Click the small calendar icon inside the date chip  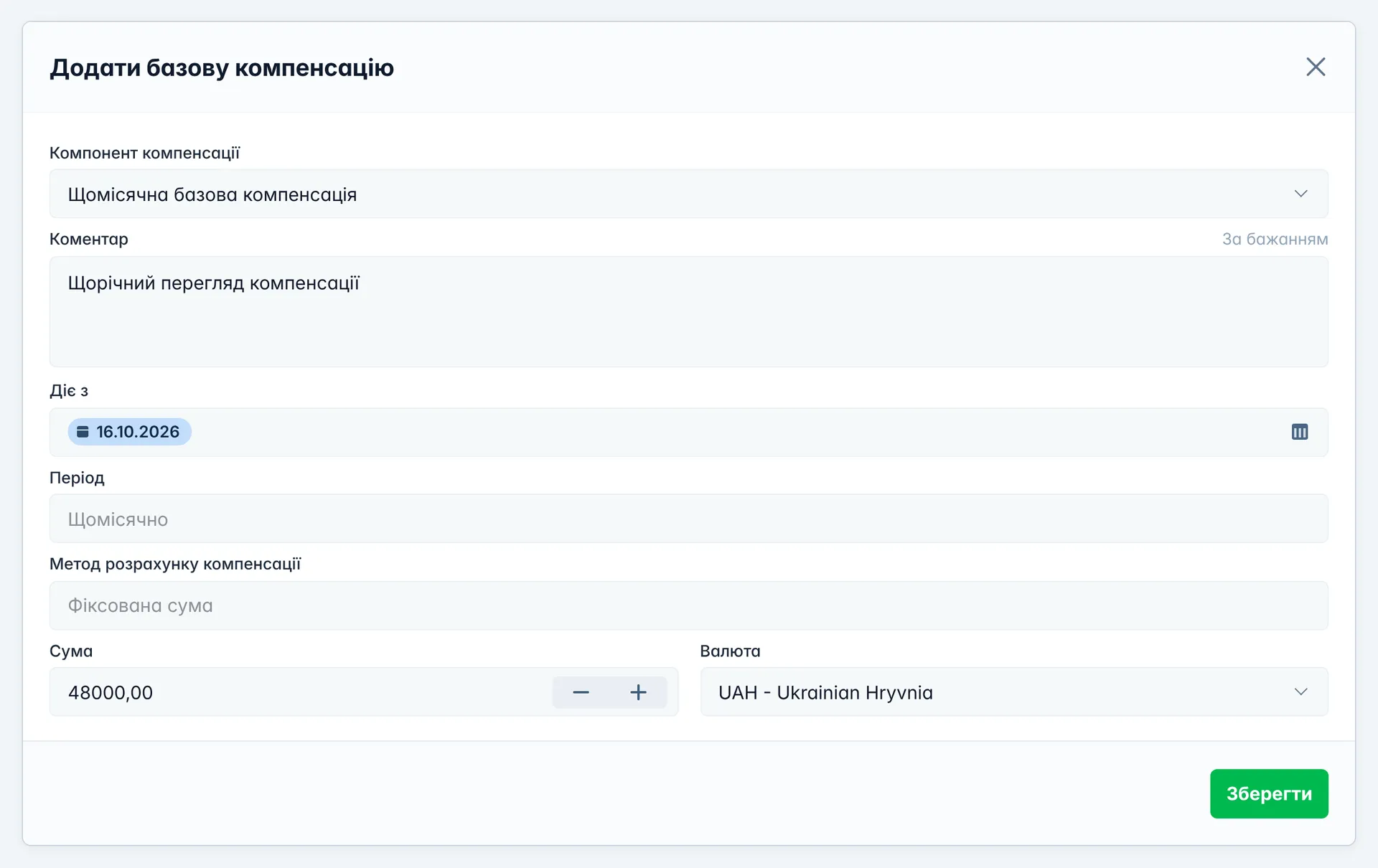tap(83, 432)
